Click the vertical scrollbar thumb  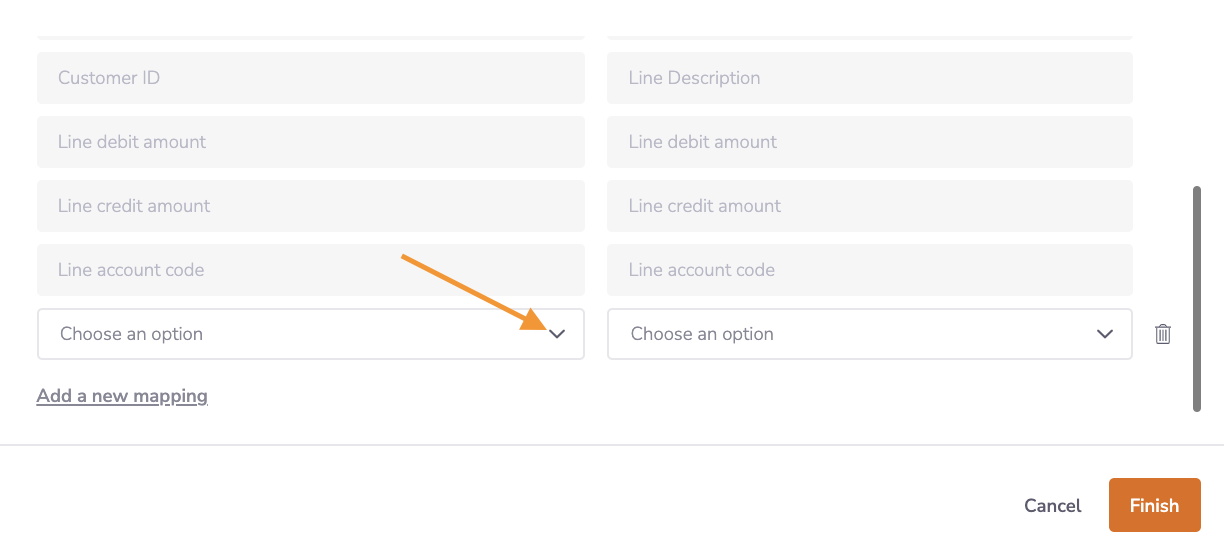(1197, 298)
